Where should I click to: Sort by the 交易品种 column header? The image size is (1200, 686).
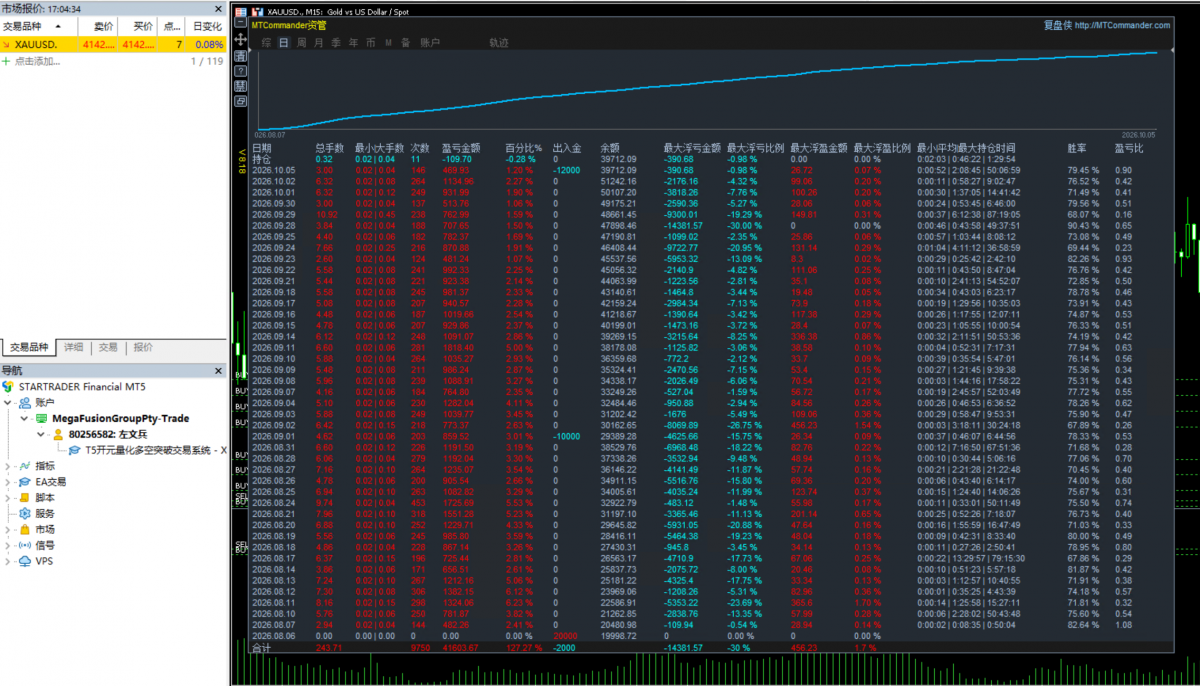click(x=24, y=26)
